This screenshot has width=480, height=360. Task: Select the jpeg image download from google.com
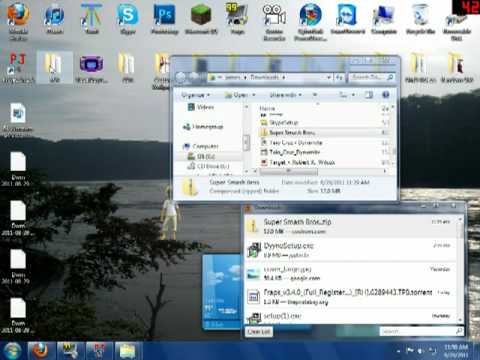point(351,273)
